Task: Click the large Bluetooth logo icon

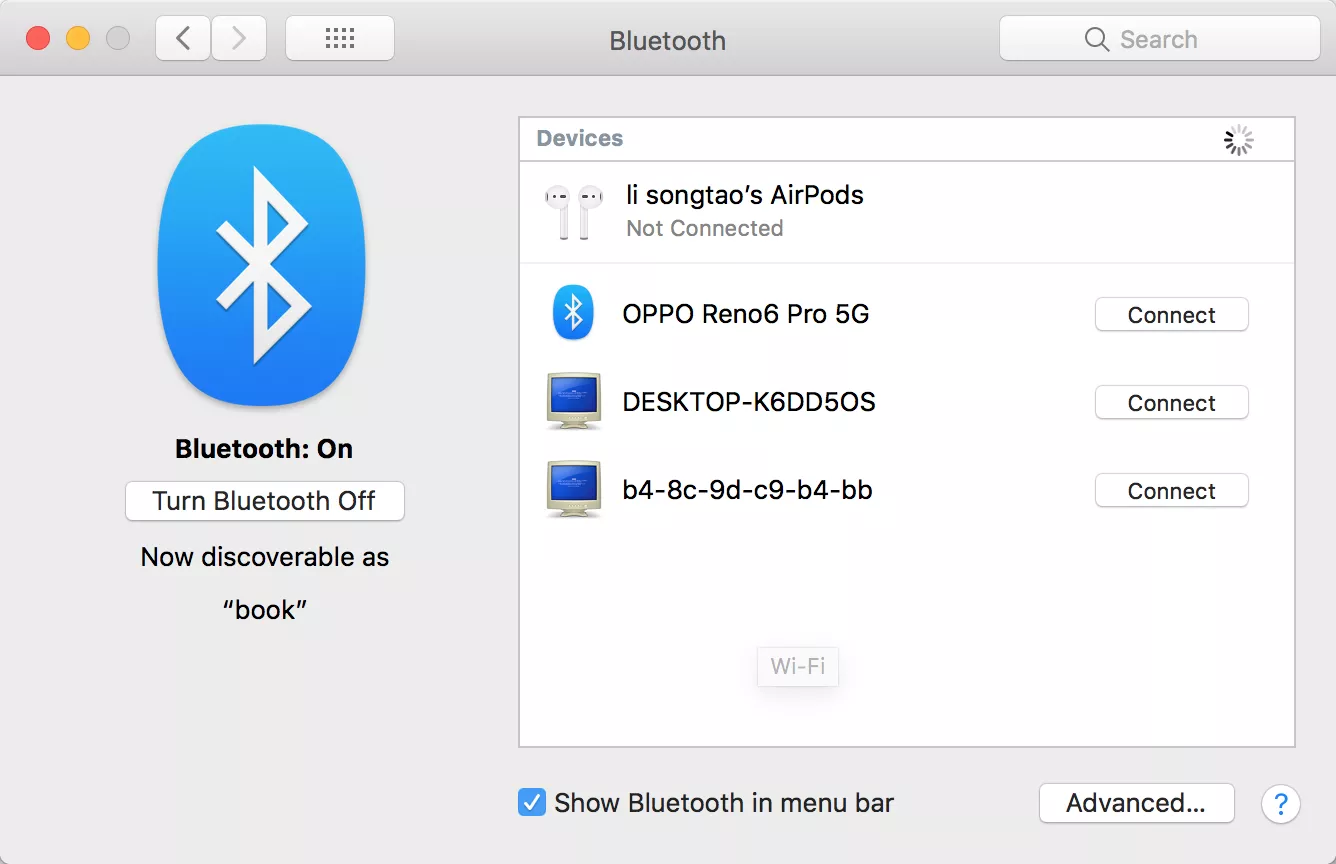Action: tap(262, 265)
